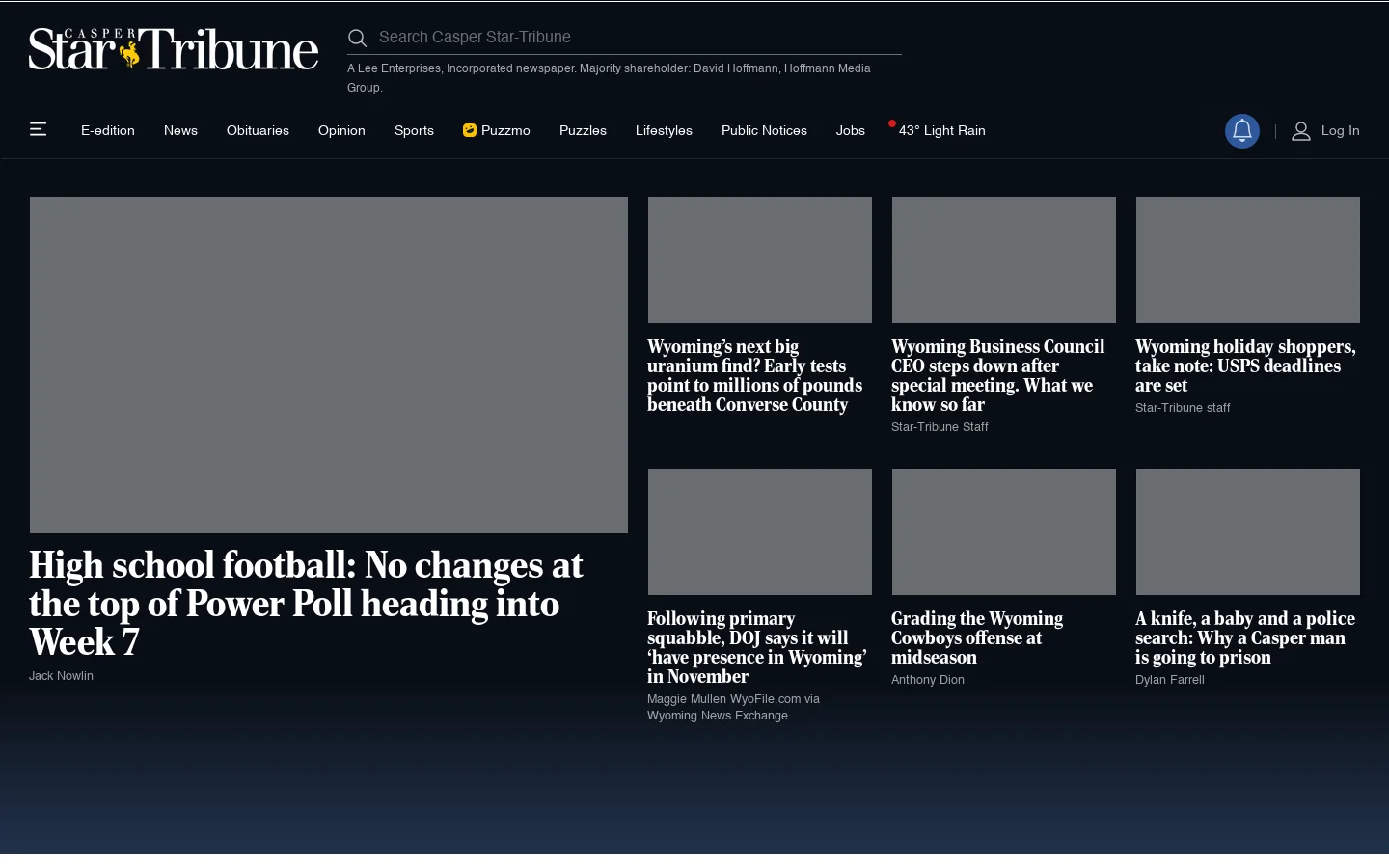Click author name Jack Nowlin
Image resolution: width=1389 pixels, height=868 pixels.
(61, 676)
